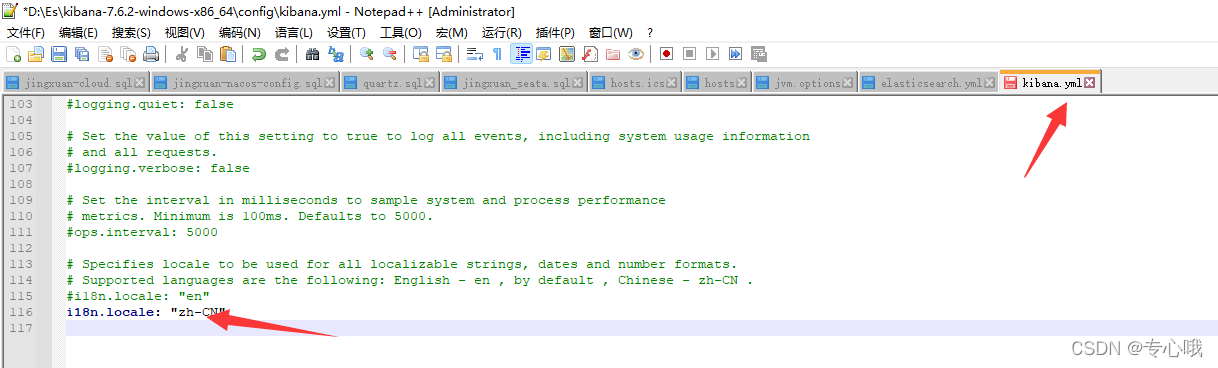Open the 插件(P) menu
Screen dimensions: 1218x368
pyautogui.click(x=555, y=33)
